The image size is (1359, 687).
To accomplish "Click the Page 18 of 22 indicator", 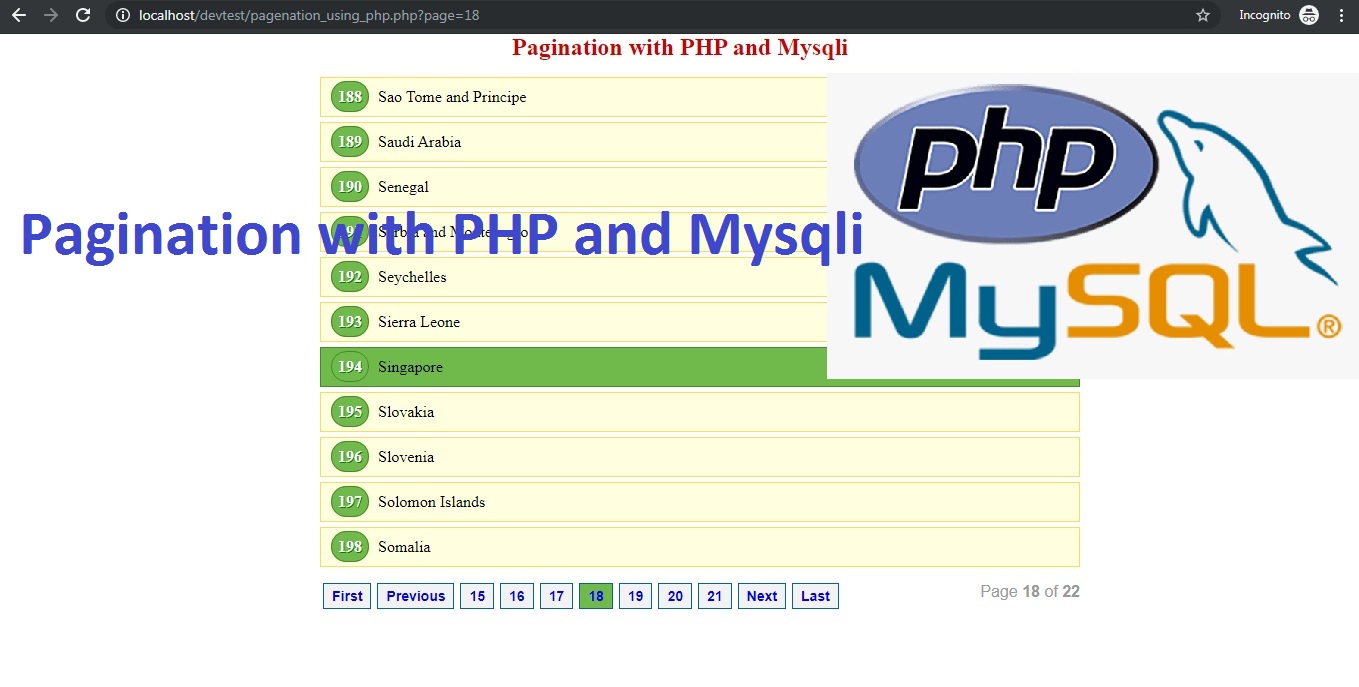I will [x=1030, y=592].
